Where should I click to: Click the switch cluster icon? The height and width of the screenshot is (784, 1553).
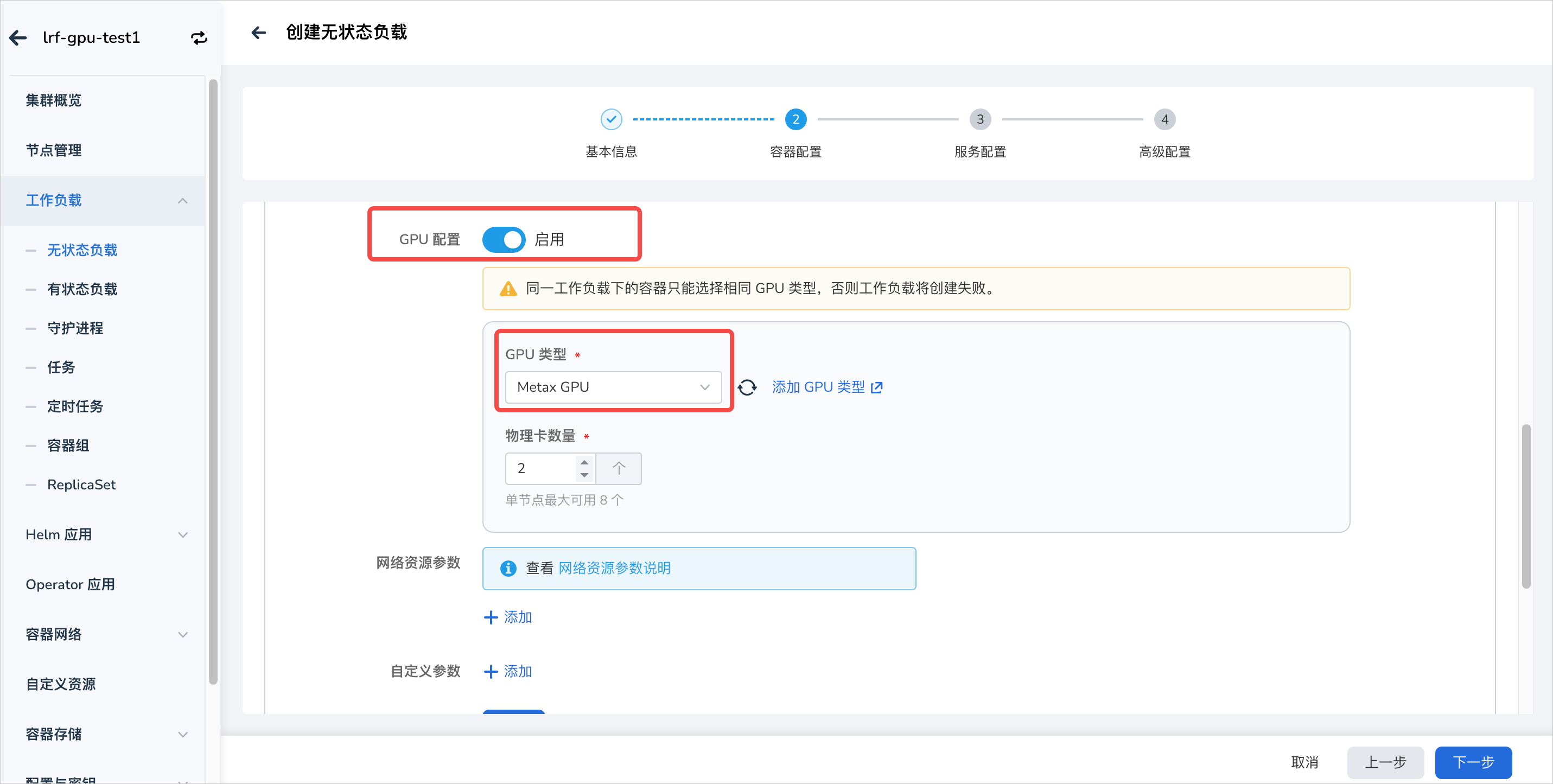(199, 38)
